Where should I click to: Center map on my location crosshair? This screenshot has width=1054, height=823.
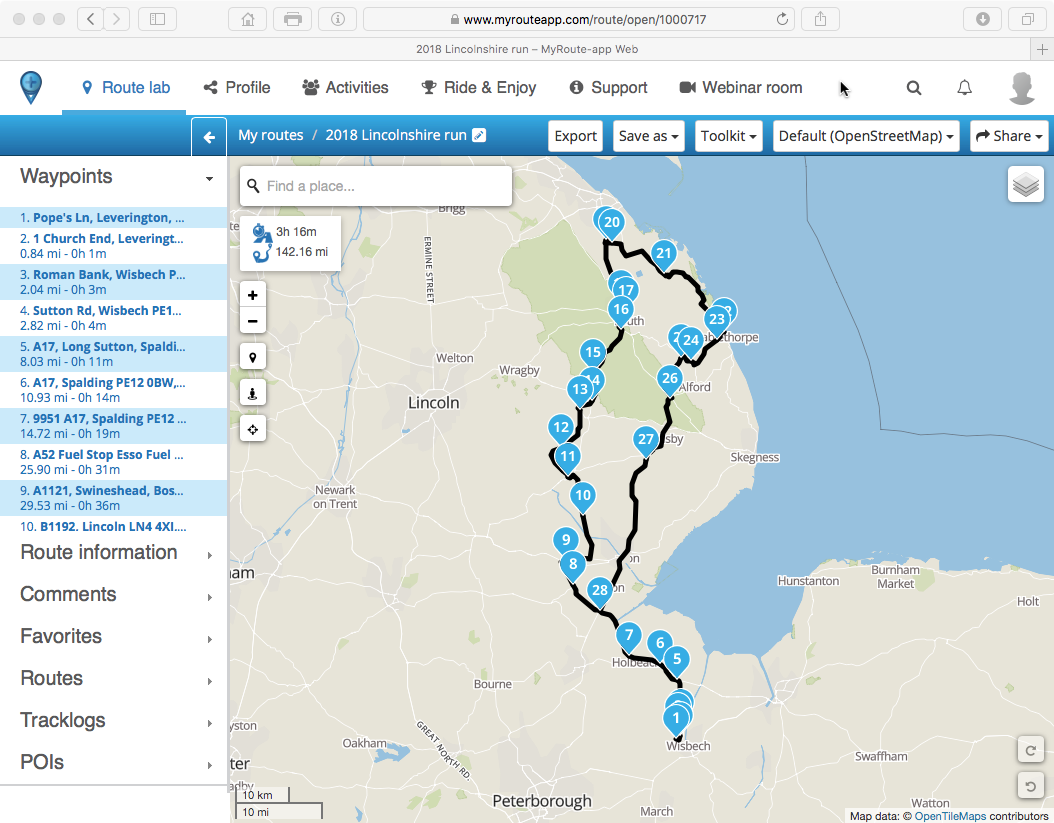point(252,429)
